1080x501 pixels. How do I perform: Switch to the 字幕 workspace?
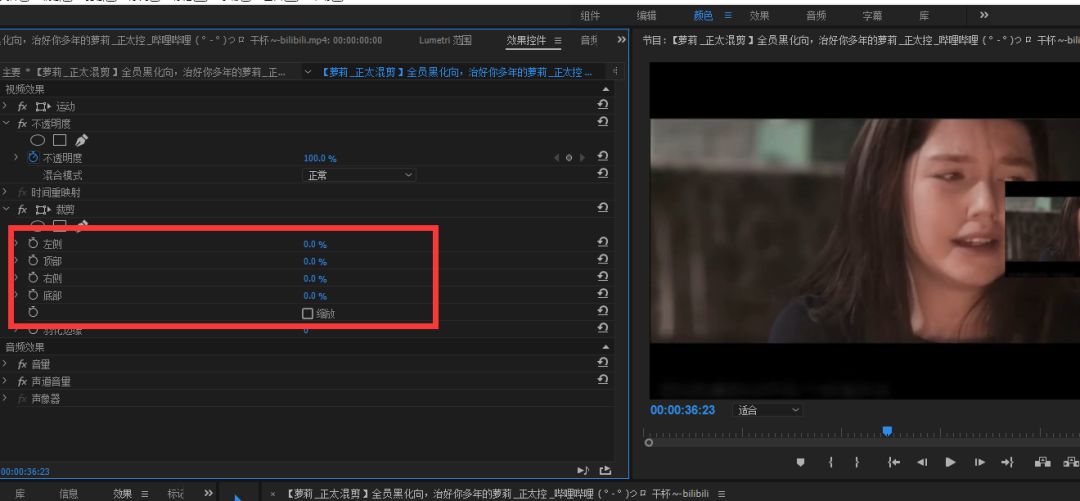pyautogui.click(x=872, y=16)
